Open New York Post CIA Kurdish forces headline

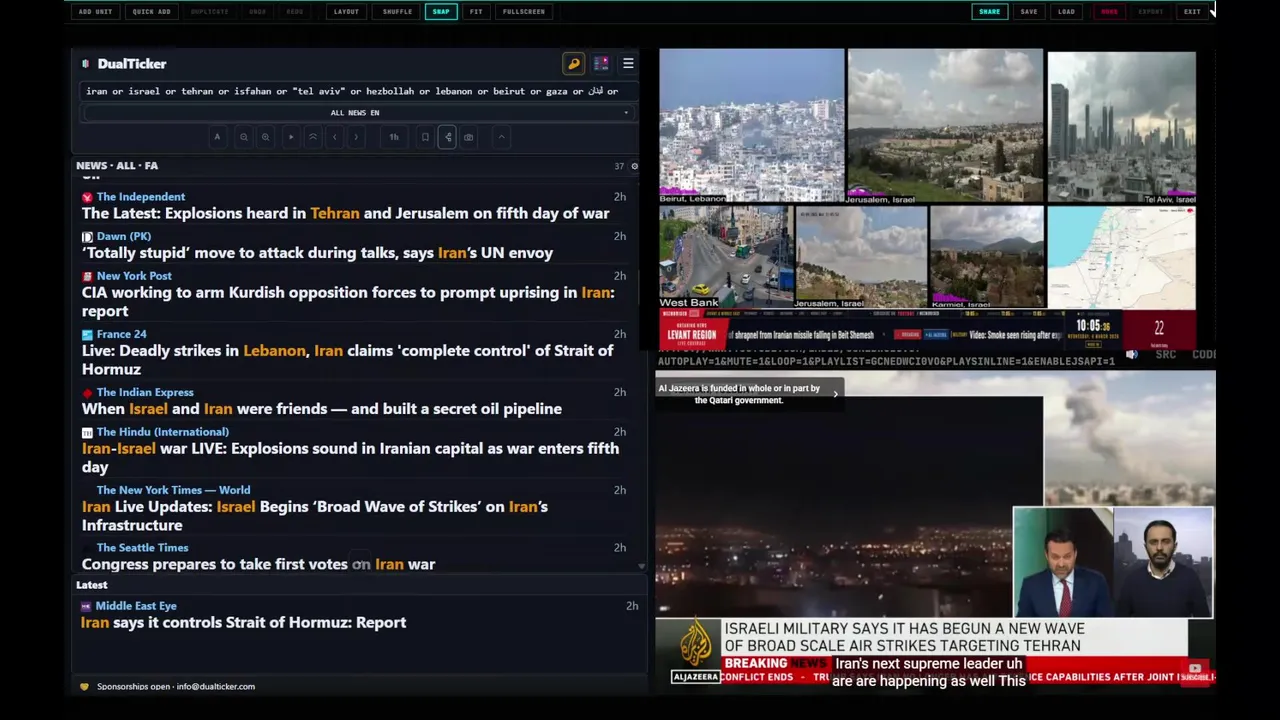pos(348,302)
